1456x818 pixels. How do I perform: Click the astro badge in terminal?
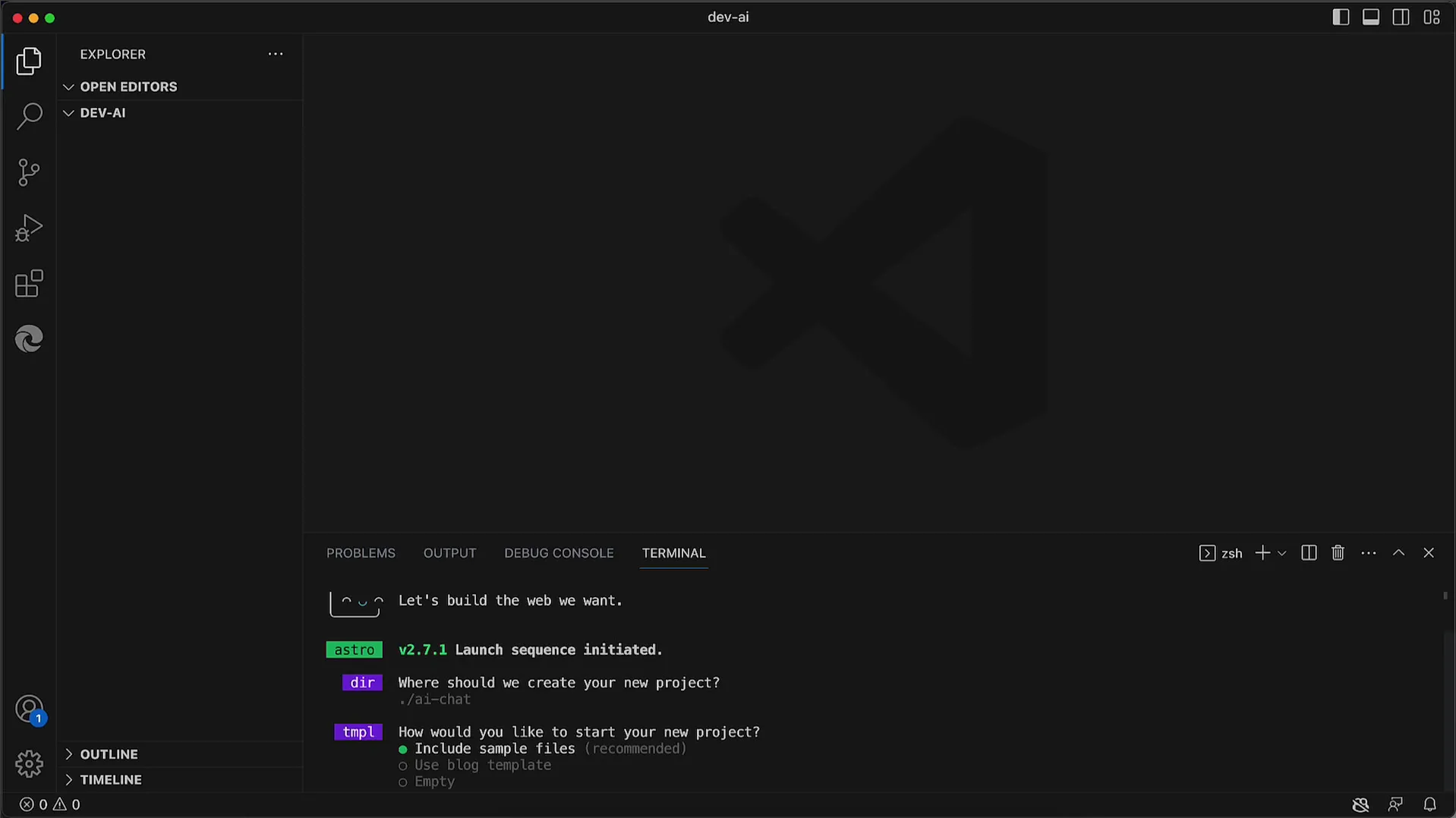(x=355, y=650)
